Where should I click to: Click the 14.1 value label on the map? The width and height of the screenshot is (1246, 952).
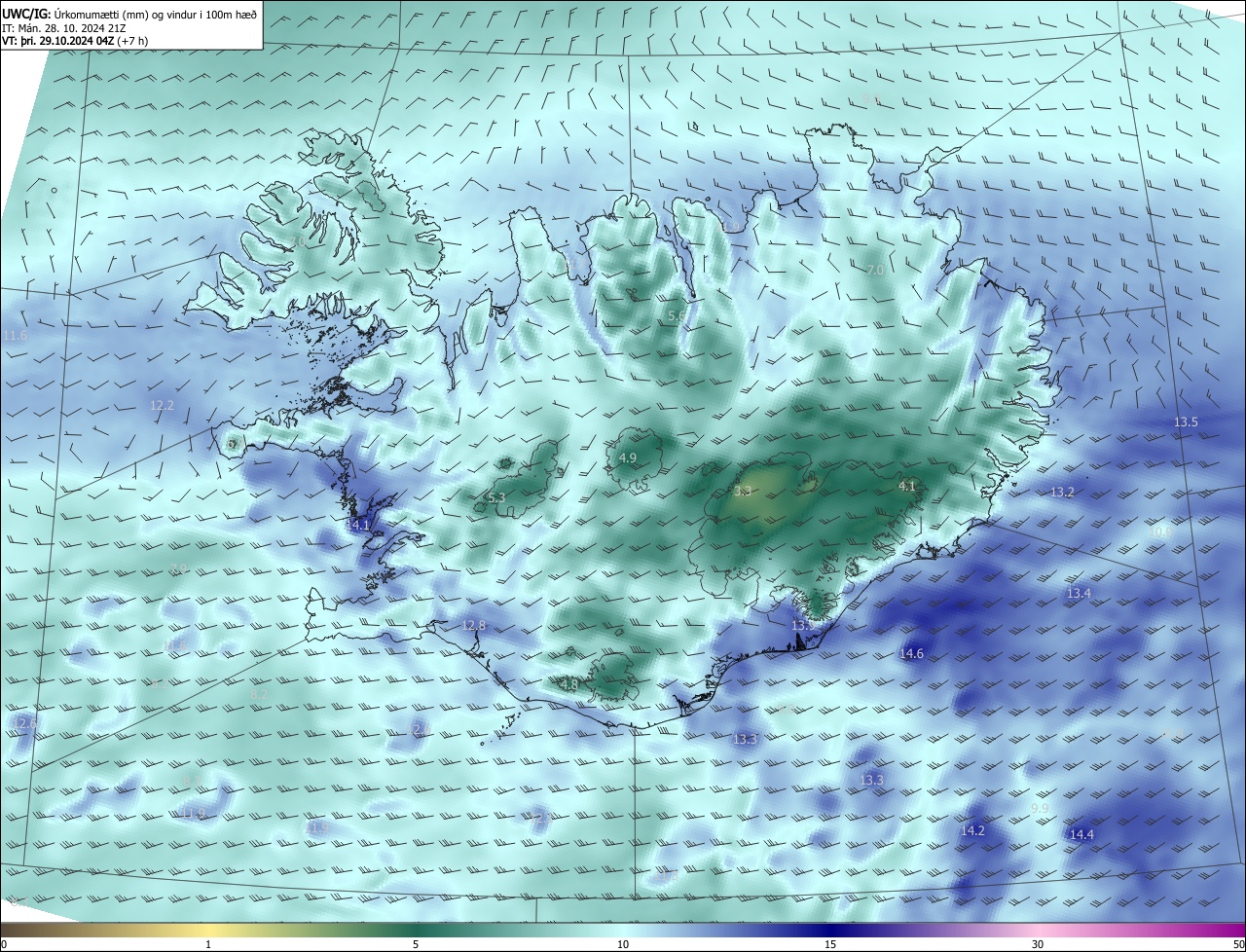pyautogui.click(x=358, y=526)
